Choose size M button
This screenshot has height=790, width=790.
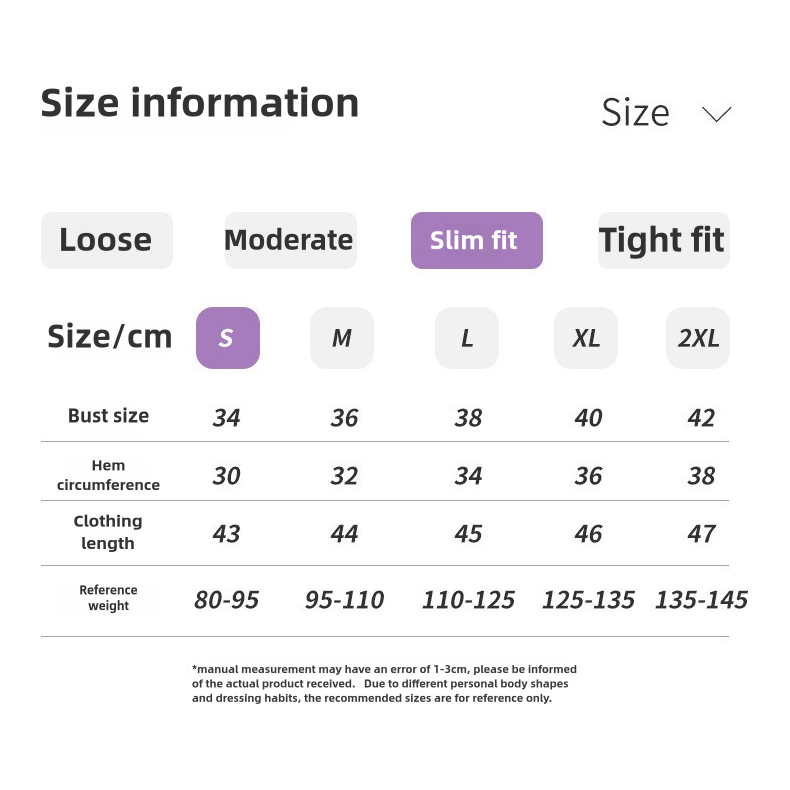tap(342, 338)
